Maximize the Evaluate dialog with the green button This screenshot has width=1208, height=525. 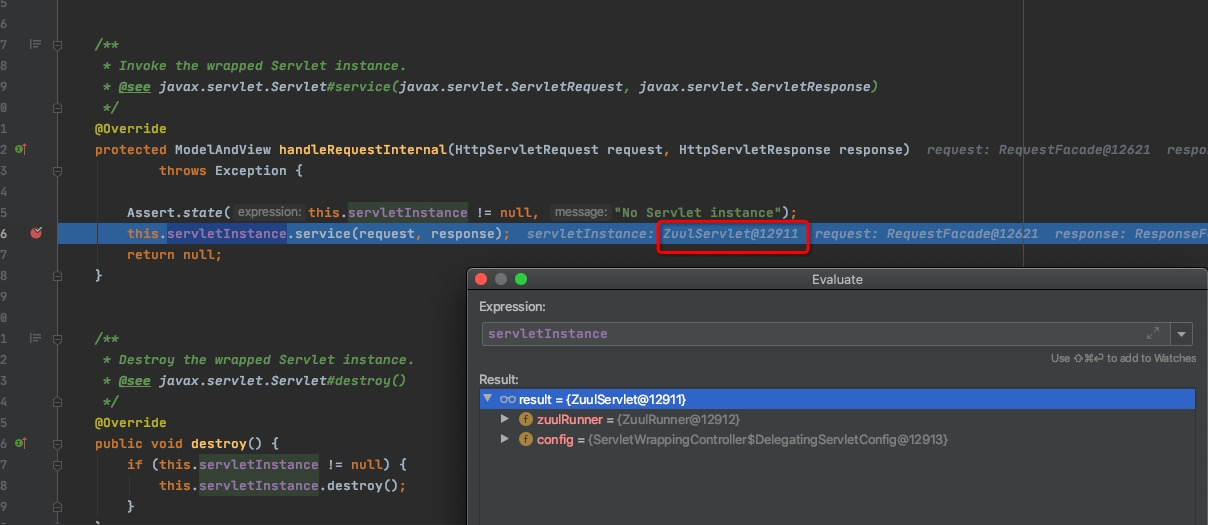(x=521, y=279)
